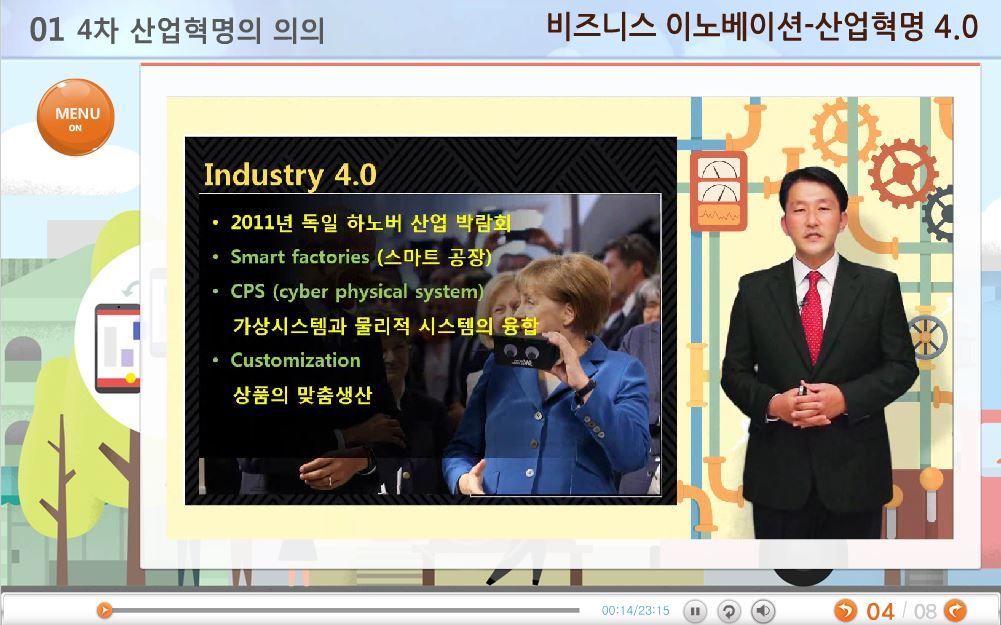Image resolution: width=1001 pixels, height=625 pixels.
Task: Click the orange playhead knob on the progress bar
Action: click(x=104, y=610)
